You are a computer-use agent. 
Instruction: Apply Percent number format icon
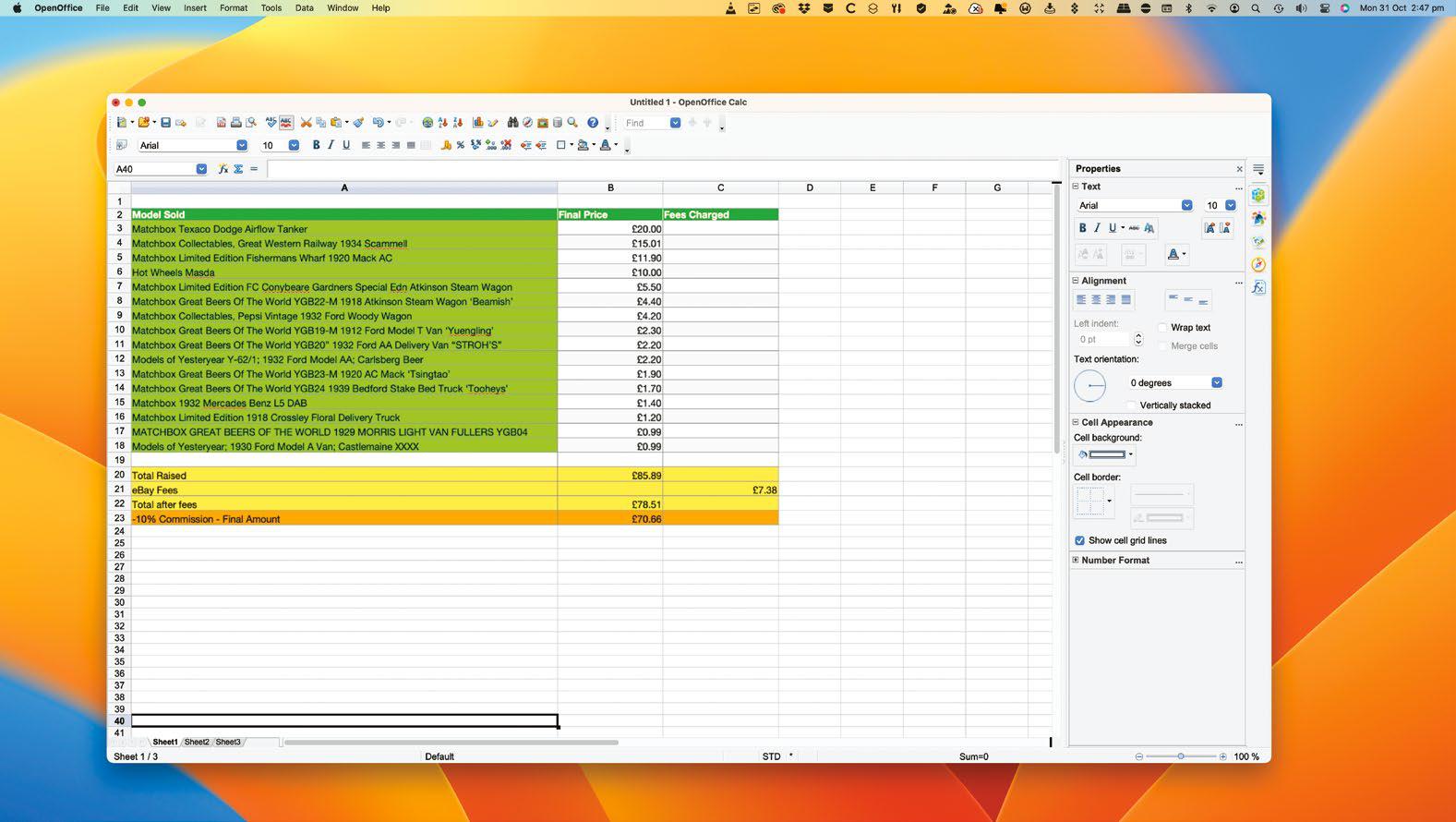click(460, 145)
